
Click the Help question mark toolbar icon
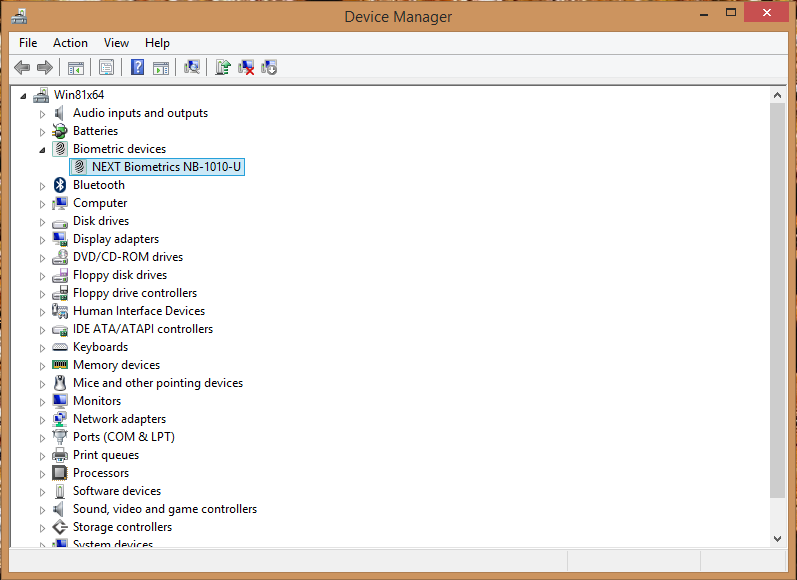[x=137, y=67]
